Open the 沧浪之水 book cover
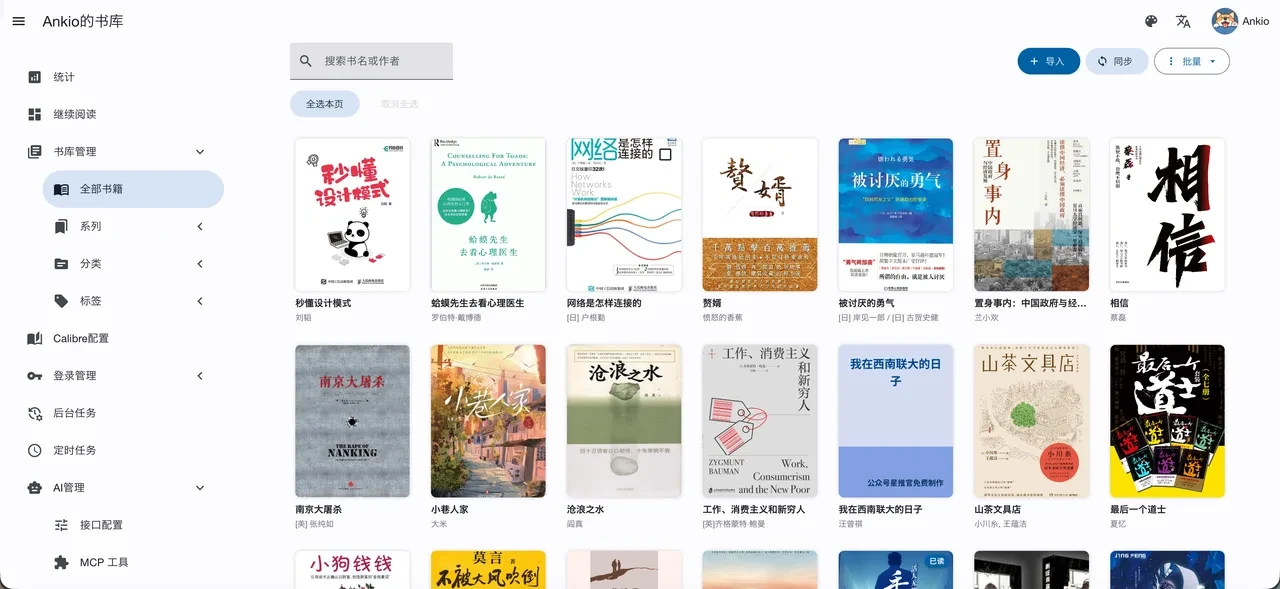Screen dimensions: 1280x589 tap(624, 421)
